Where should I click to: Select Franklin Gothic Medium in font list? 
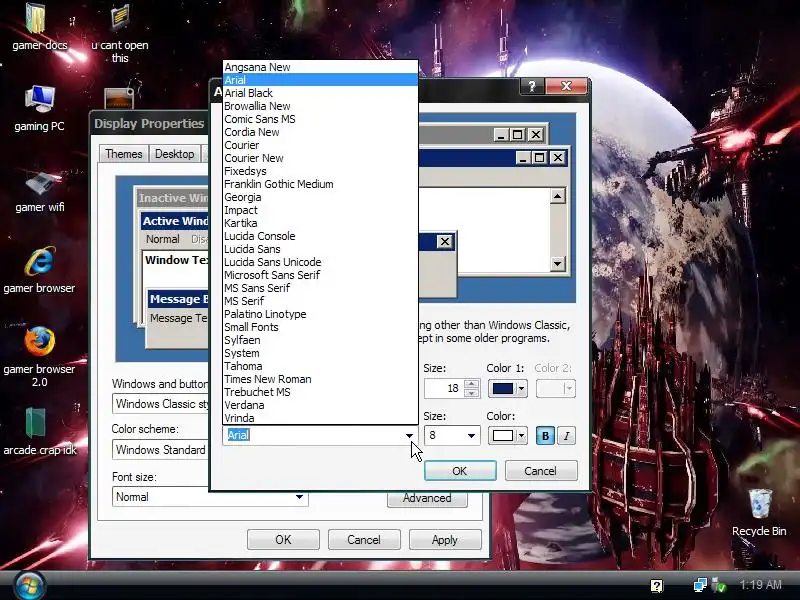point(320,184)
